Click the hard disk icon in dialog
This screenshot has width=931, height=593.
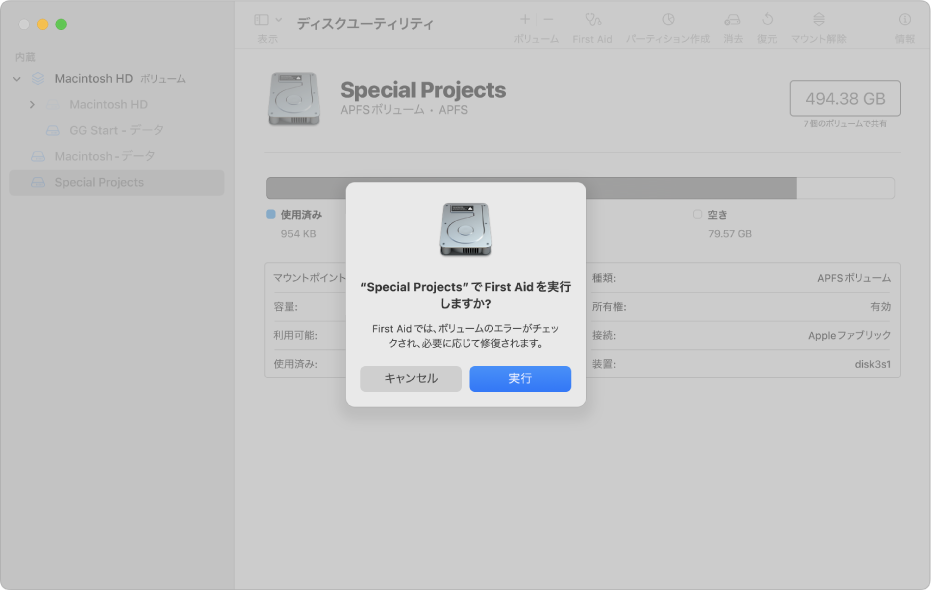click(x=466, y=229)
